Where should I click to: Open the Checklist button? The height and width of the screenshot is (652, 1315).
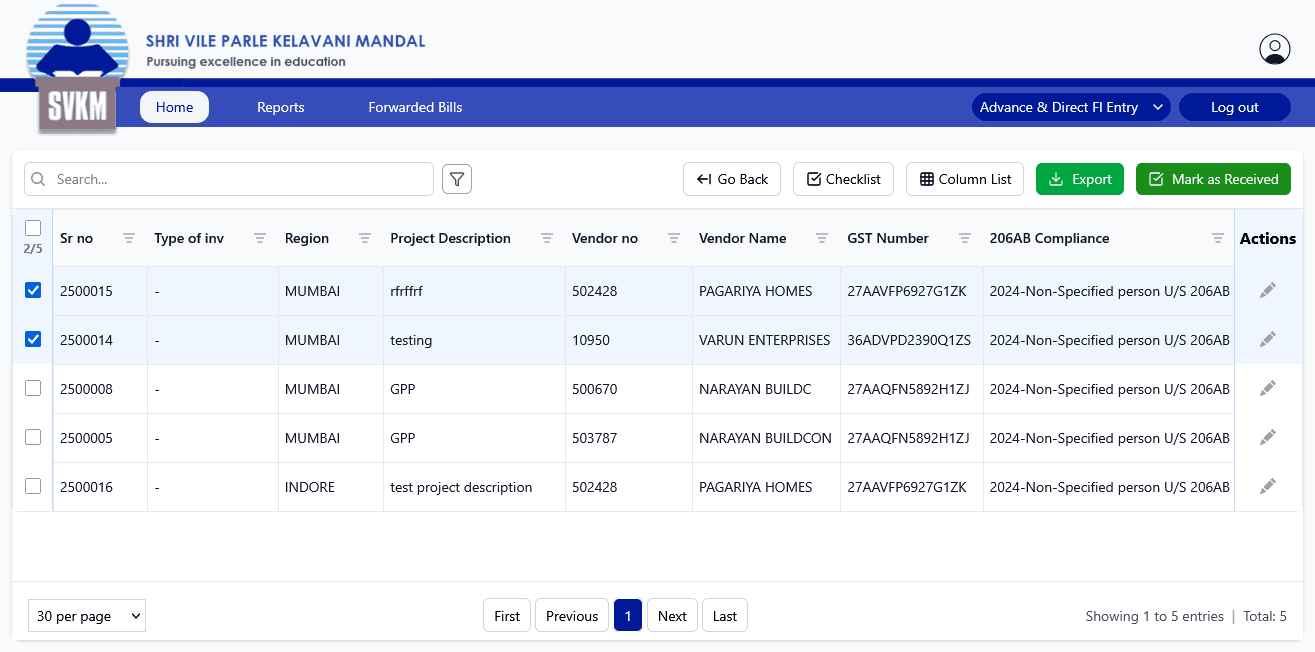[x=843, y=179]
